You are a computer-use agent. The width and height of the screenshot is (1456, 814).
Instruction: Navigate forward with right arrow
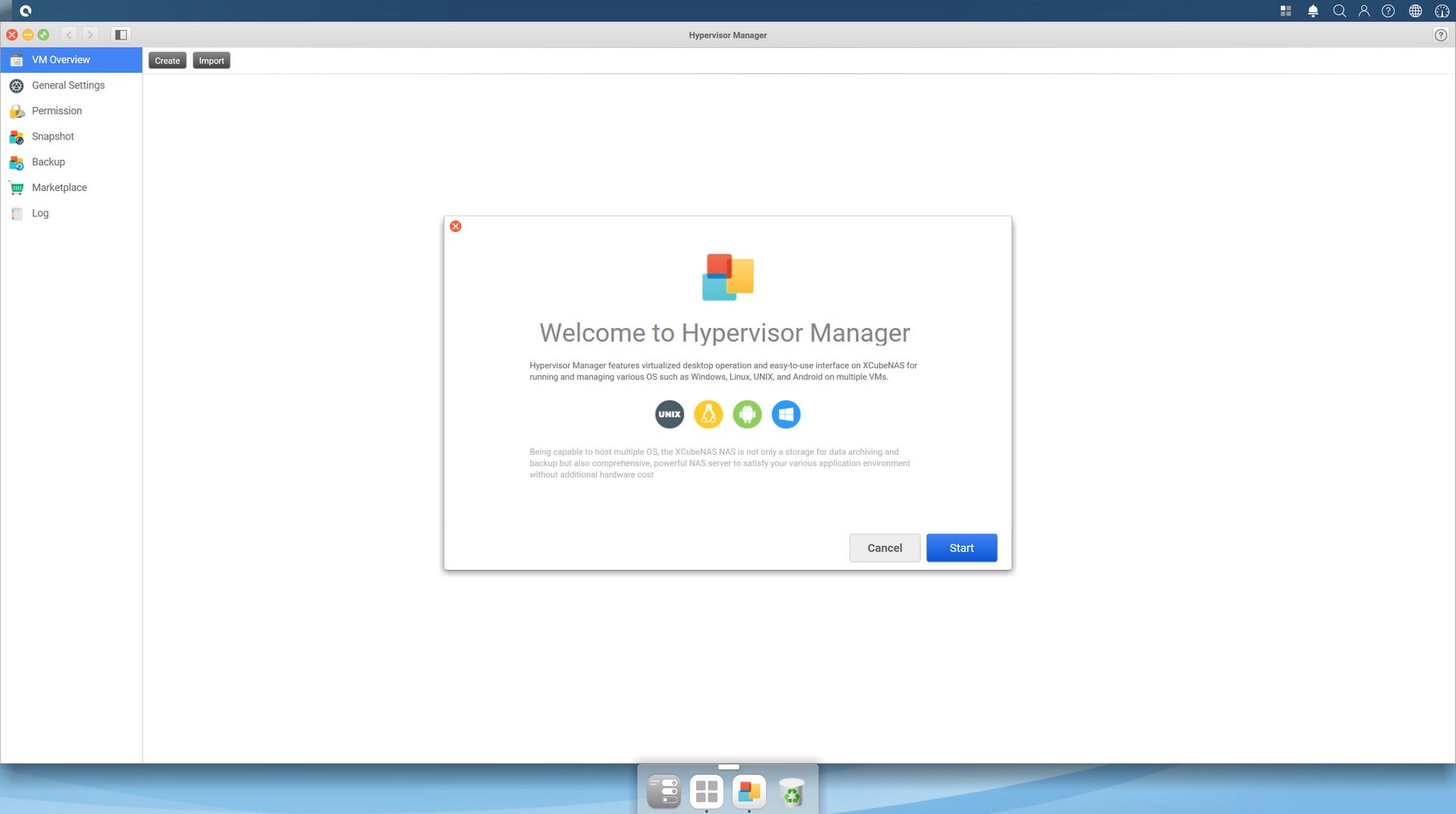click(90, 35)
